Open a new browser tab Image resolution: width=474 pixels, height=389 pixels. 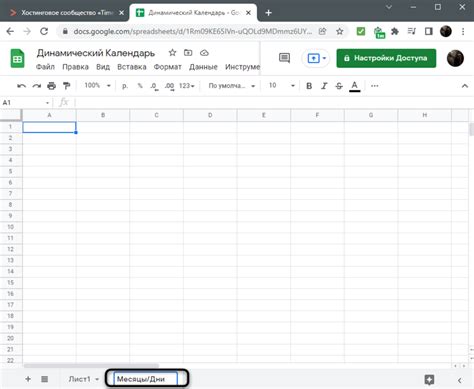[268, 13]
